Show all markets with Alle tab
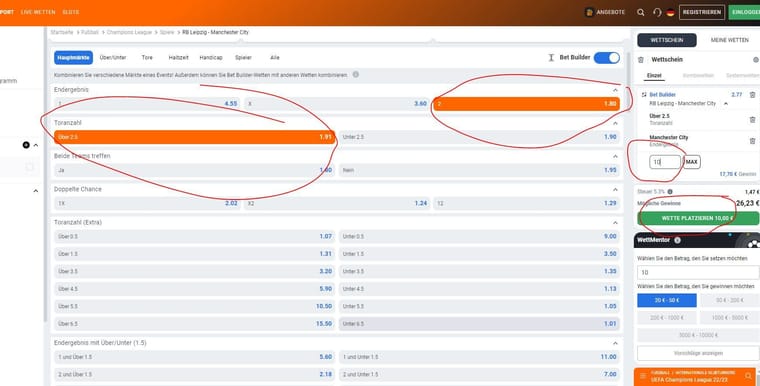Image resolution: width=760 pixels, height=386 pixels. click(x=275, y=58)
